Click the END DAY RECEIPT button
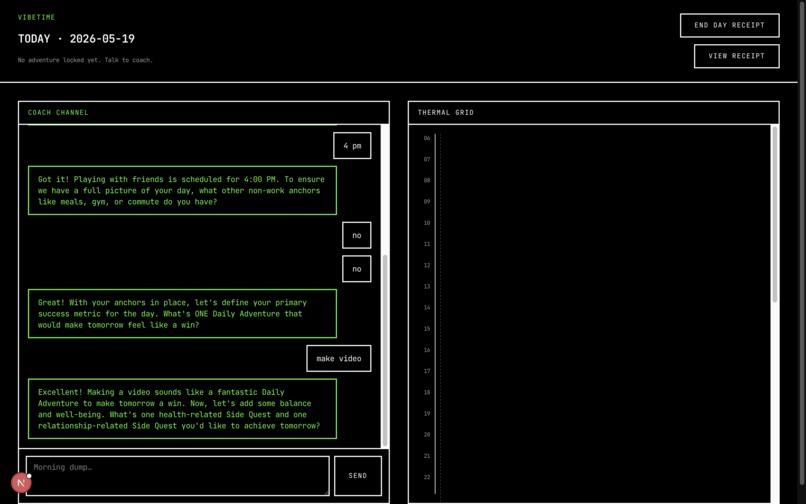806x504 pixels. pos(729,25)
